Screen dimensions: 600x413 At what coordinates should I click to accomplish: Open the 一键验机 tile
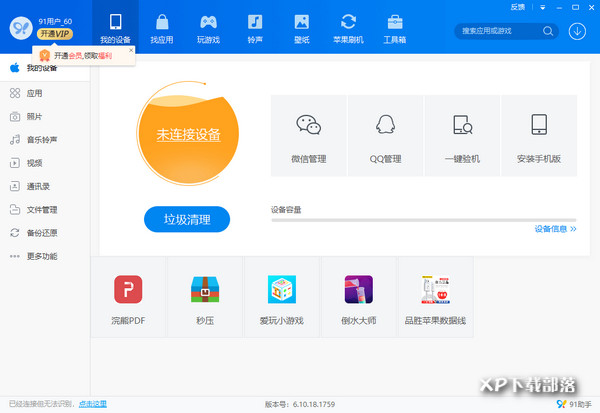tap(462, 135)
